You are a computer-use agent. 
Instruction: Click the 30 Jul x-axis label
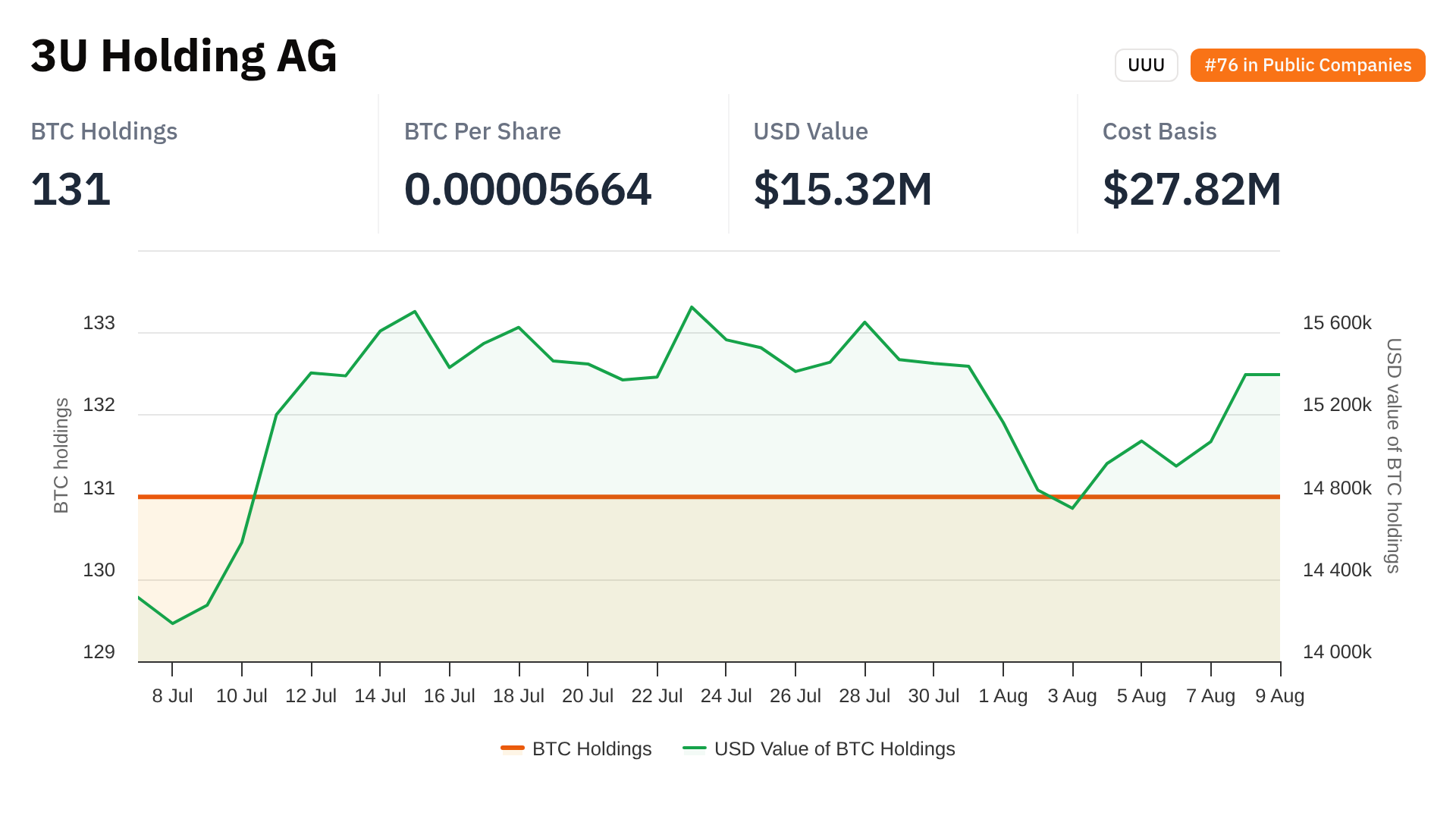tap(934, 695)
